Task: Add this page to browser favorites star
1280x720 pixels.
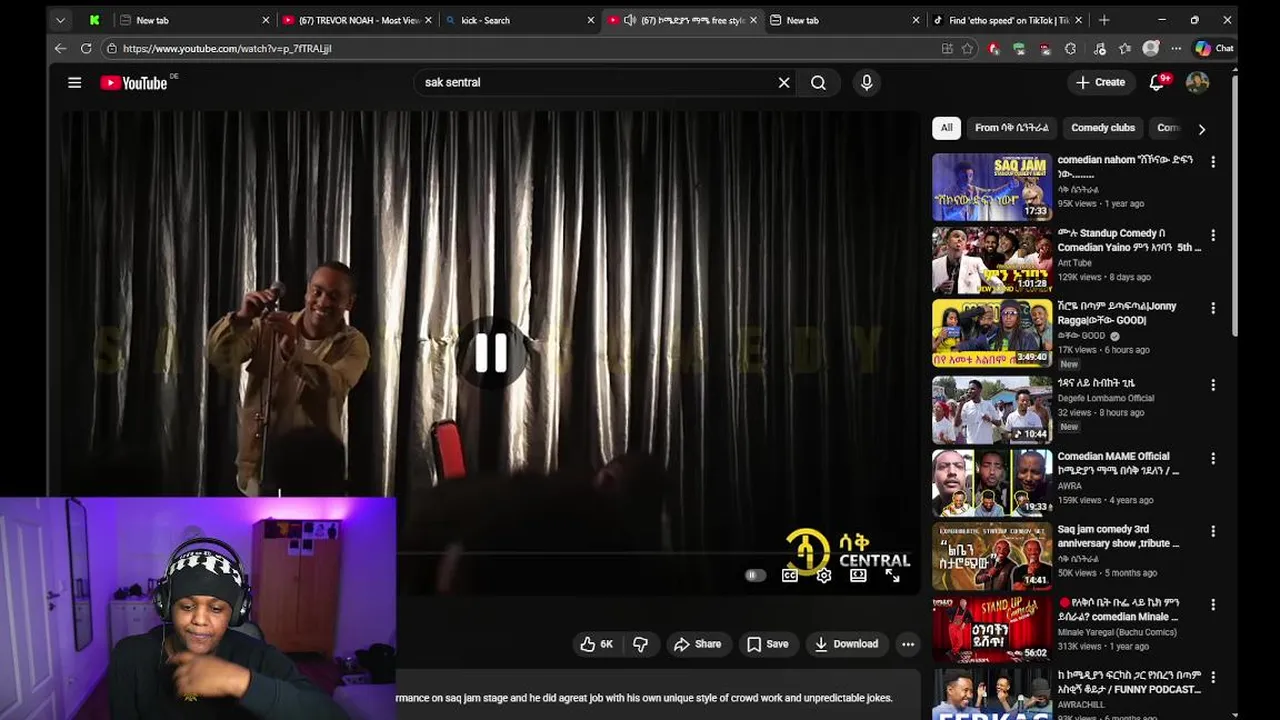Action: click(967, 48)
